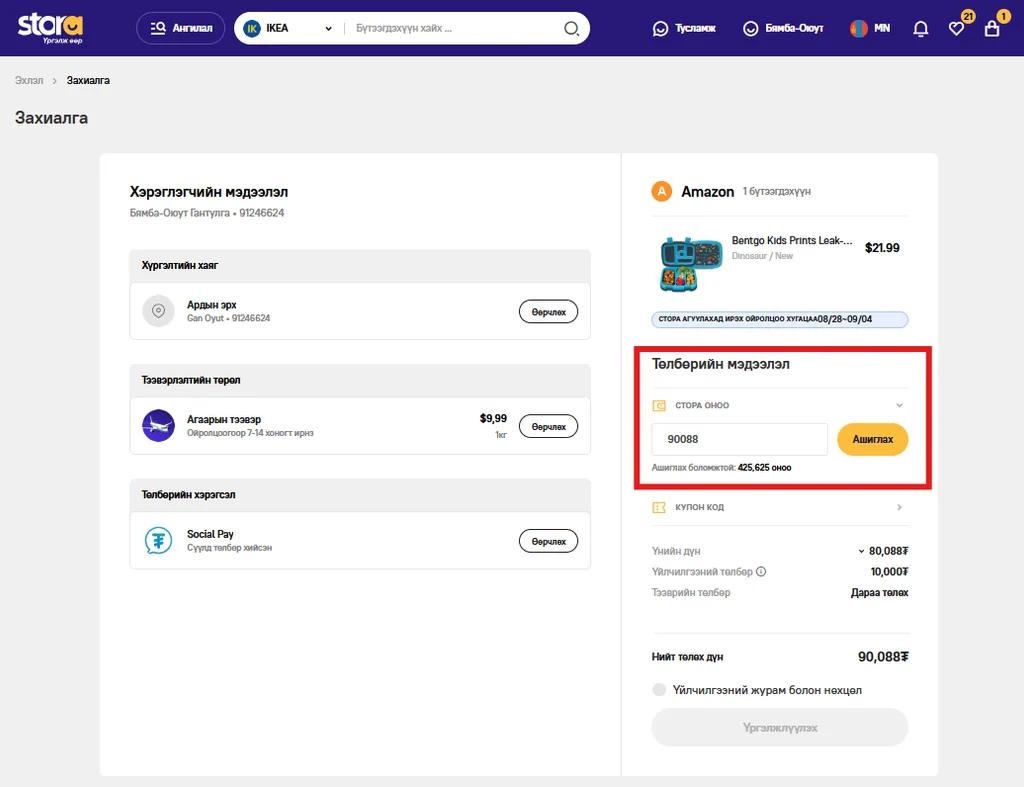Screen dimensions: 1024x787
Task: Click the 90,088₮ total amount
Action: tap(883, 657)
